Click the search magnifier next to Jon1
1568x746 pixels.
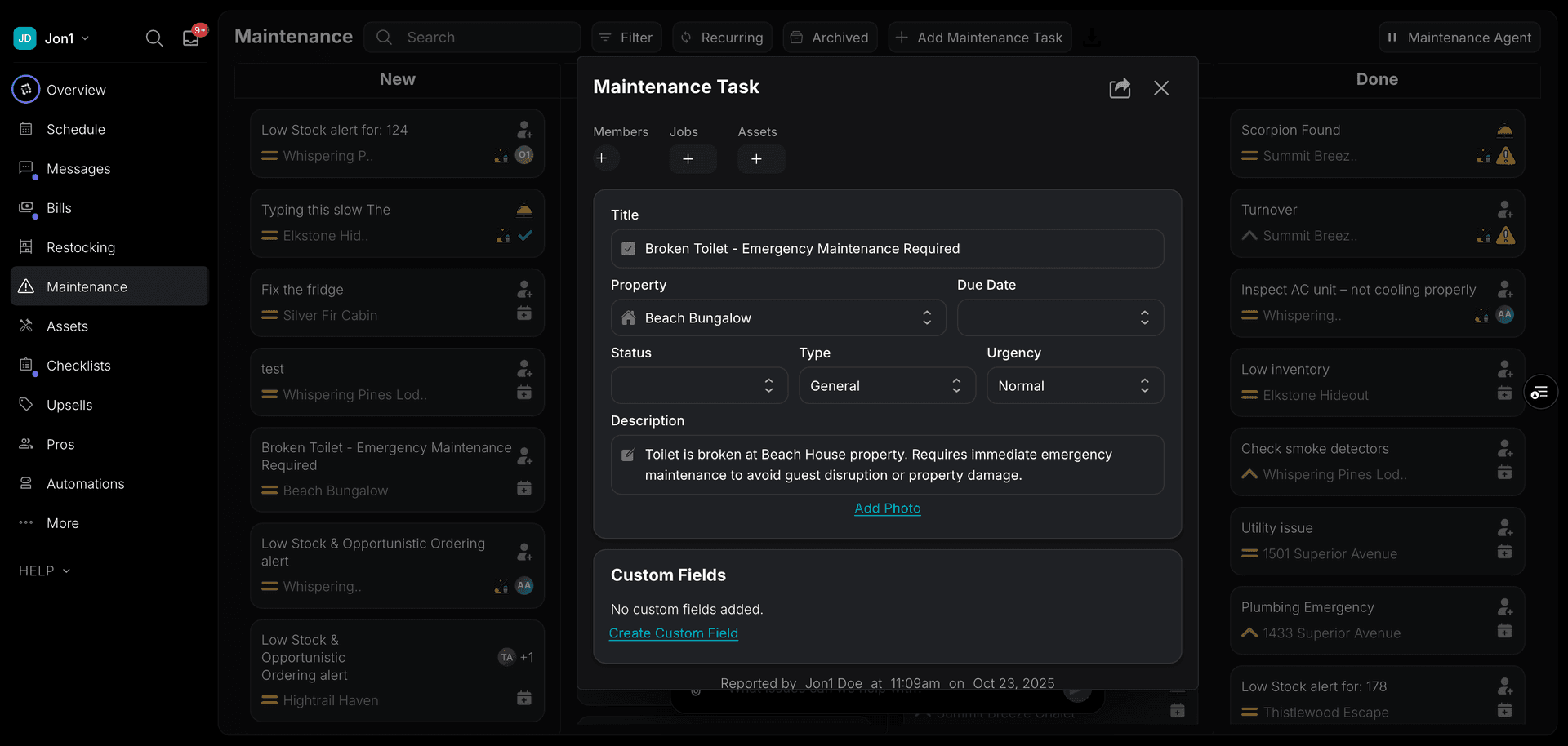click(x=154, y=38)
